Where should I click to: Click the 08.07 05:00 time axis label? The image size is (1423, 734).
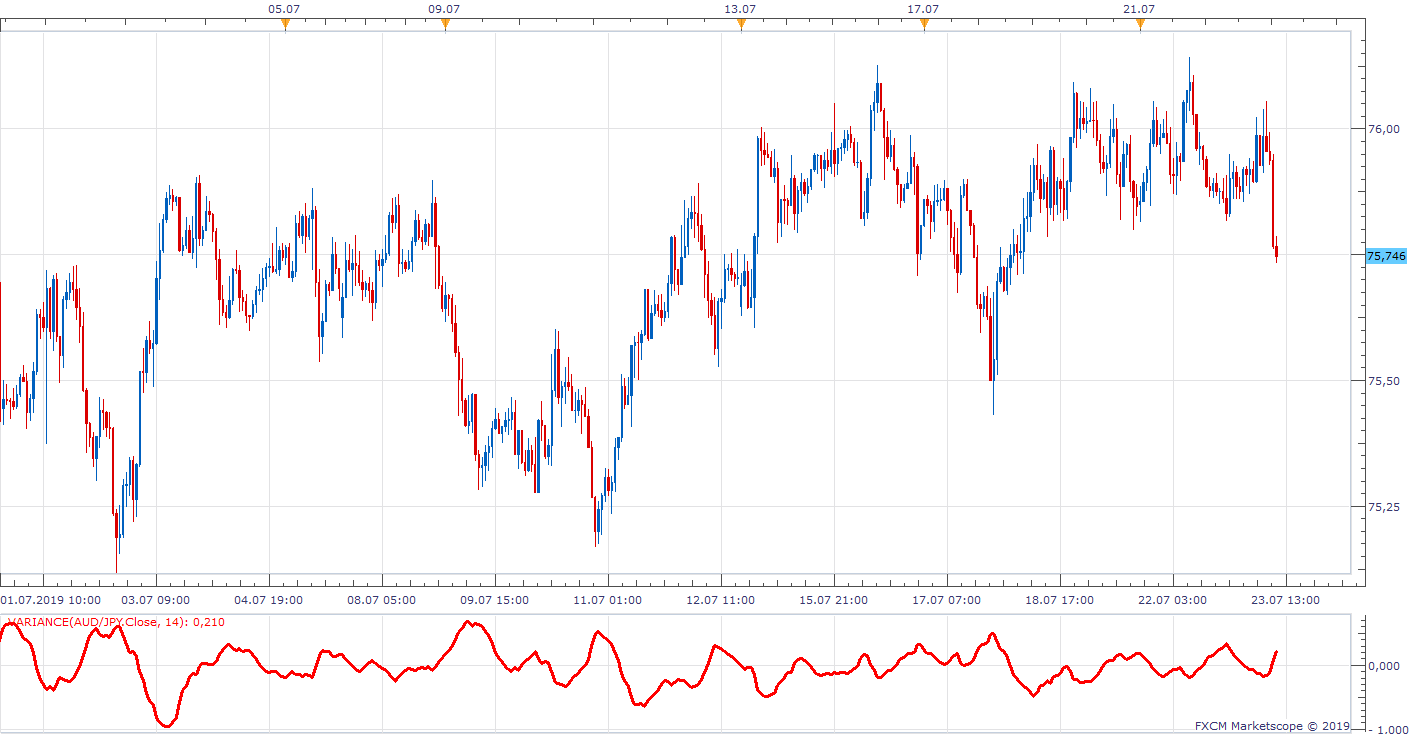tap(383, 600)
